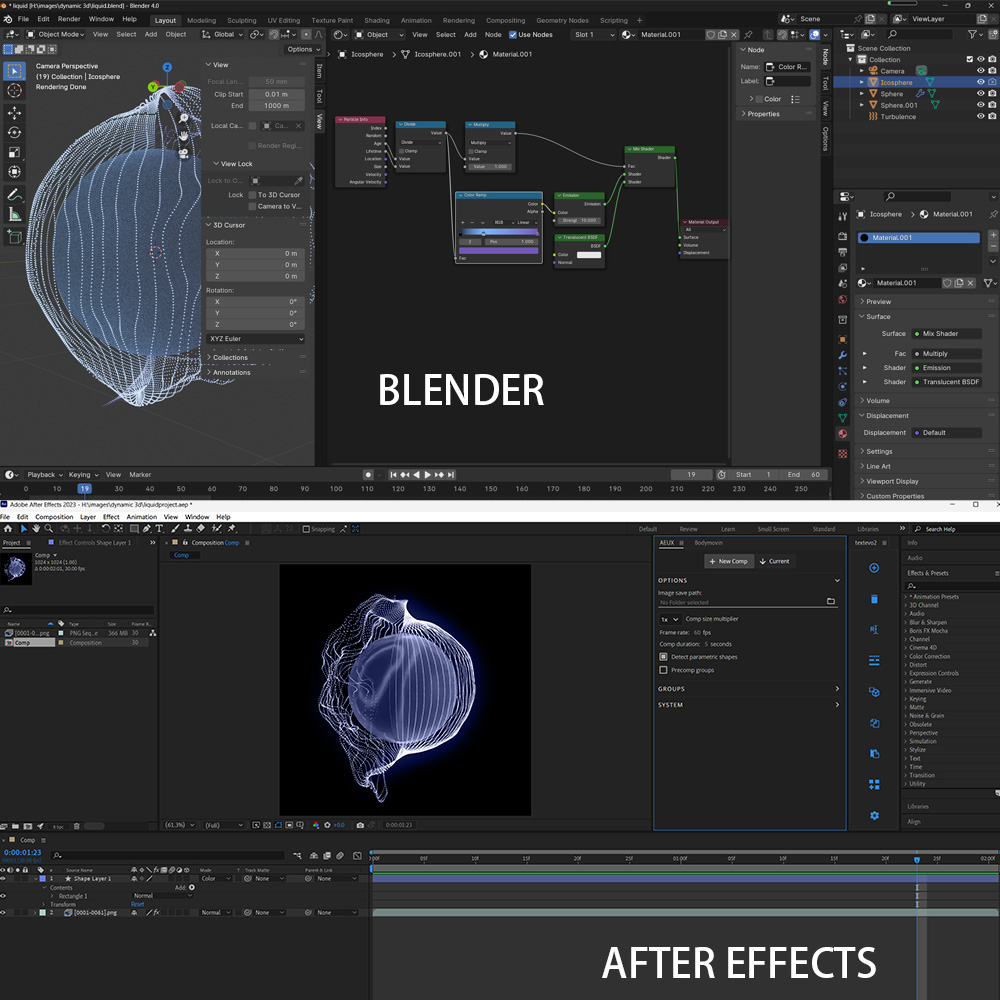
Task: Select the Eraser tool in After Effects
Action: point(201,529)
